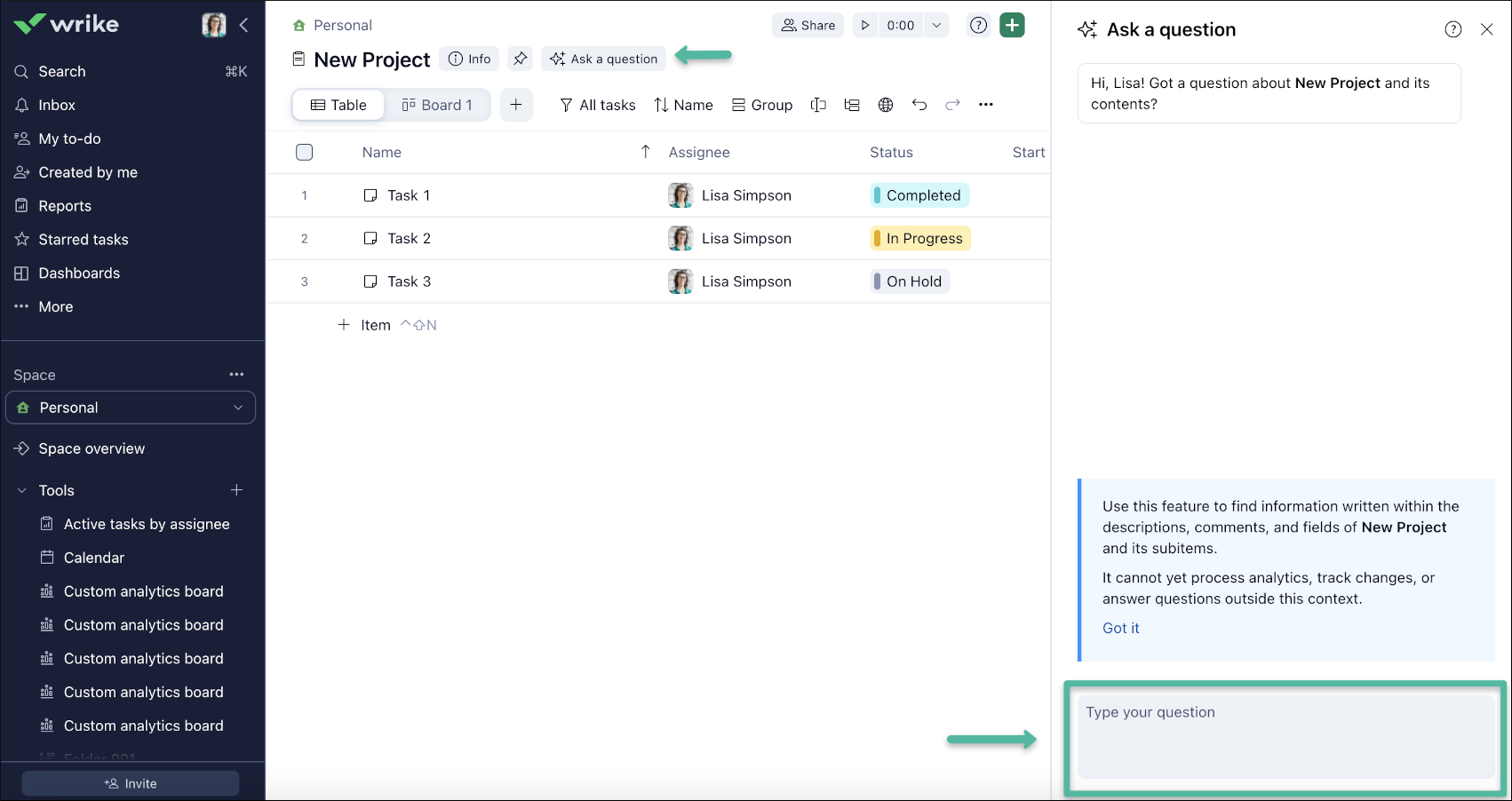1512x801 pixels.
Task: Open the timer dropdown arrow
Action: click(936, 25)
